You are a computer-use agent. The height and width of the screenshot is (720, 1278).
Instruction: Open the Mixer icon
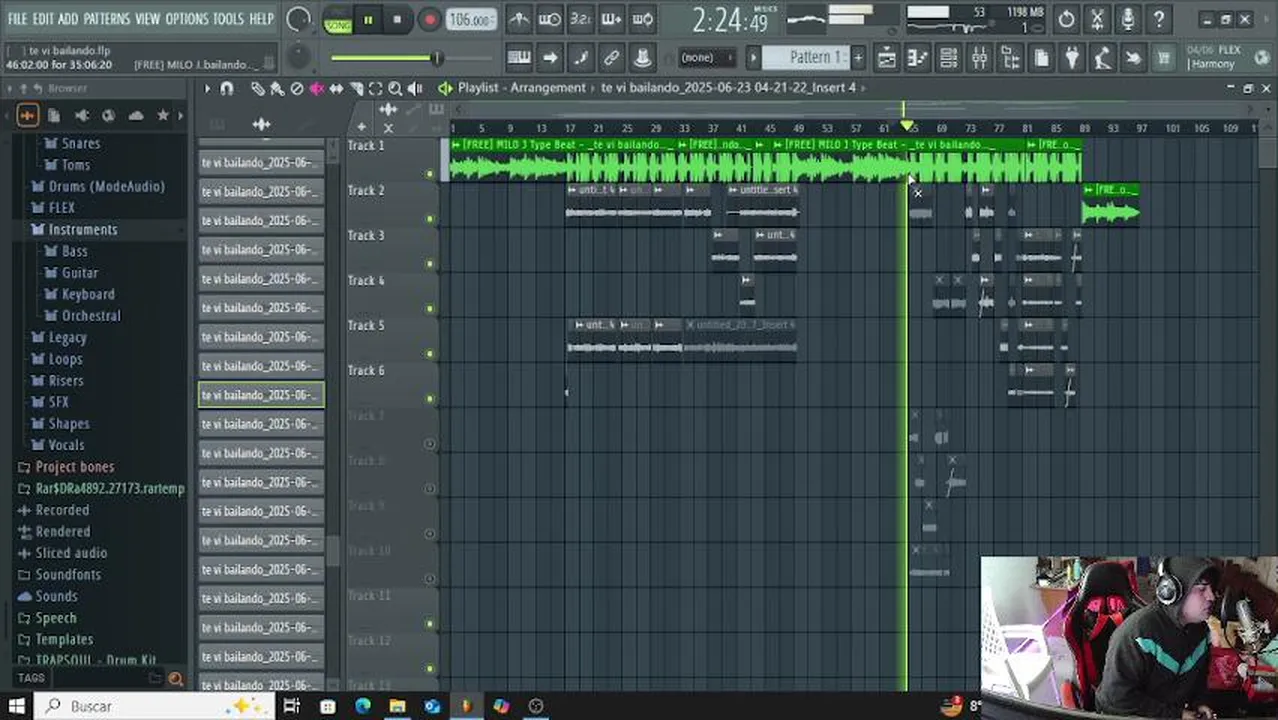pyautogui.click(x=980, y=58)
